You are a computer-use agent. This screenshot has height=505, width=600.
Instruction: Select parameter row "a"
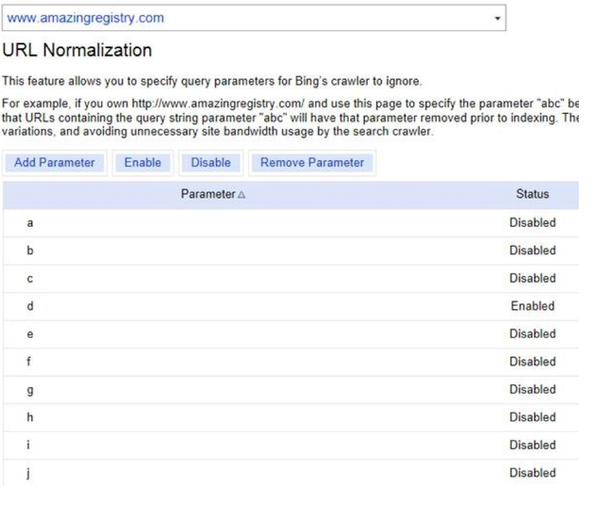click(x=291, y=223)
